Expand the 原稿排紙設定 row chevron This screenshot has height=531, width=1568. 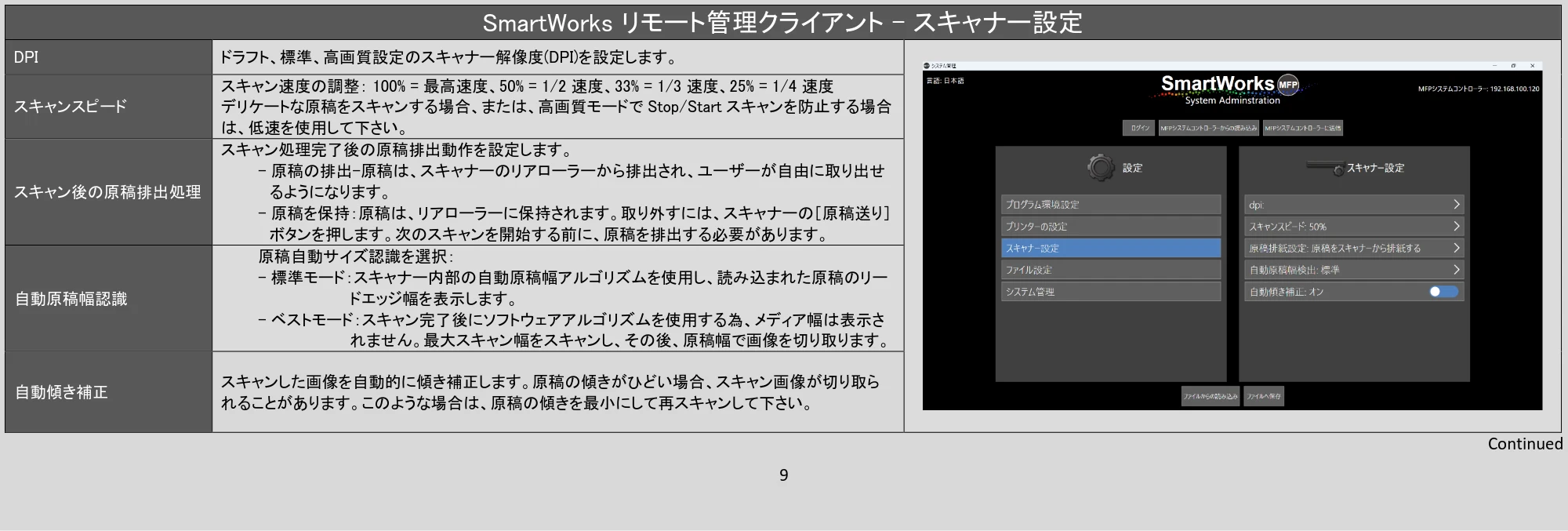pos(1456,248)
